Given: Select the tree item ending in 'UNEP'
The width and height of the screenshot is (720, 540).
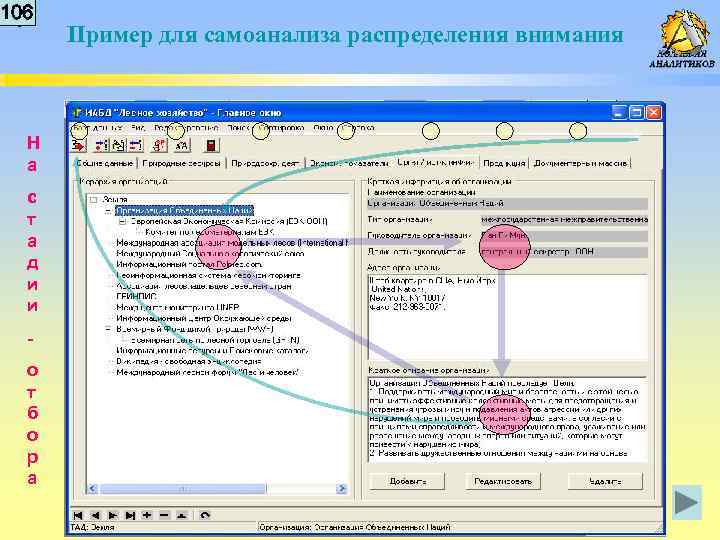Looking at the screenshot, I should [x=177, y=308].
